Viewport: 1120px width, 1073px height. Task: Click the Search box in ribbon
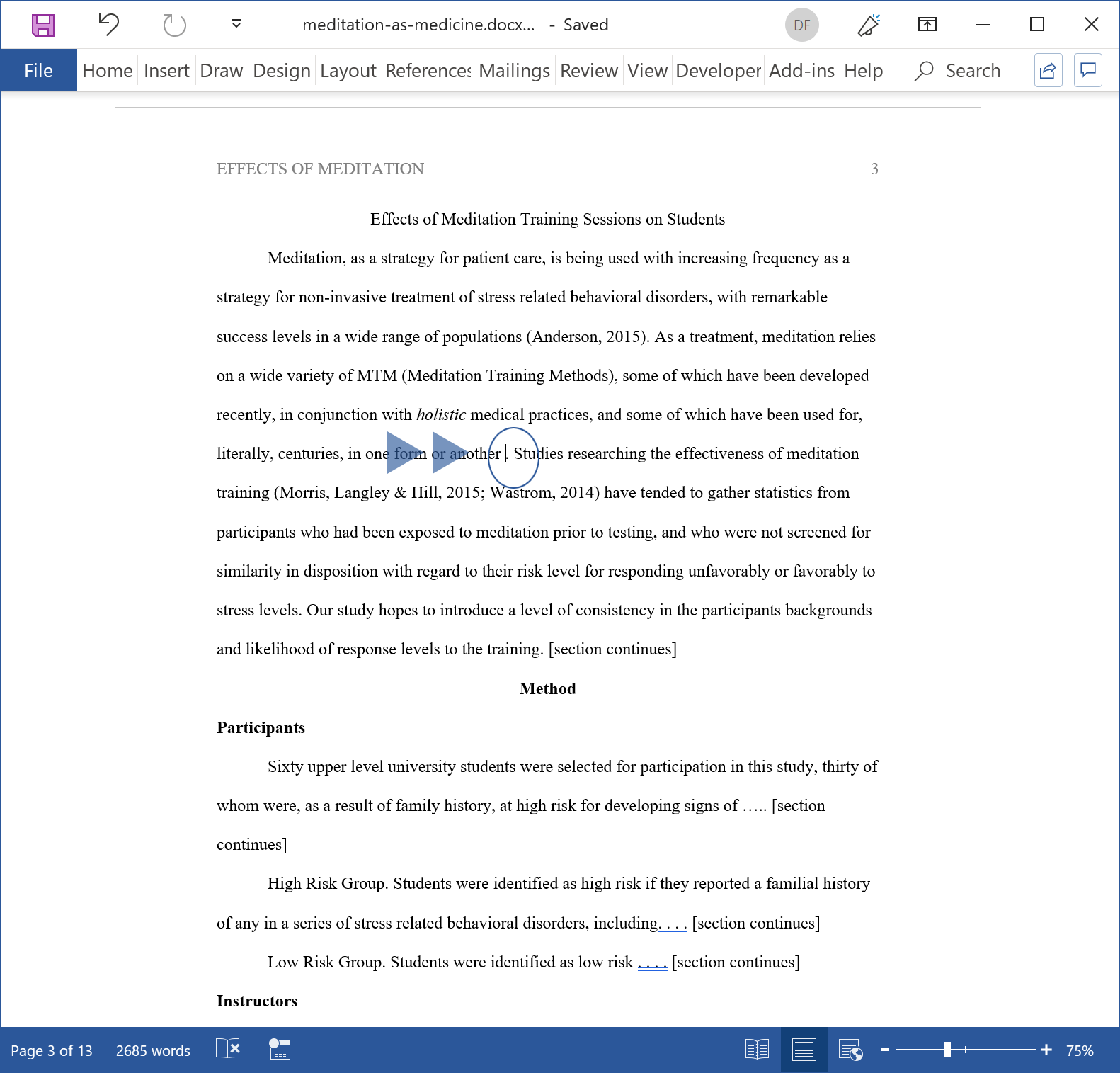[x=958, y=71]
